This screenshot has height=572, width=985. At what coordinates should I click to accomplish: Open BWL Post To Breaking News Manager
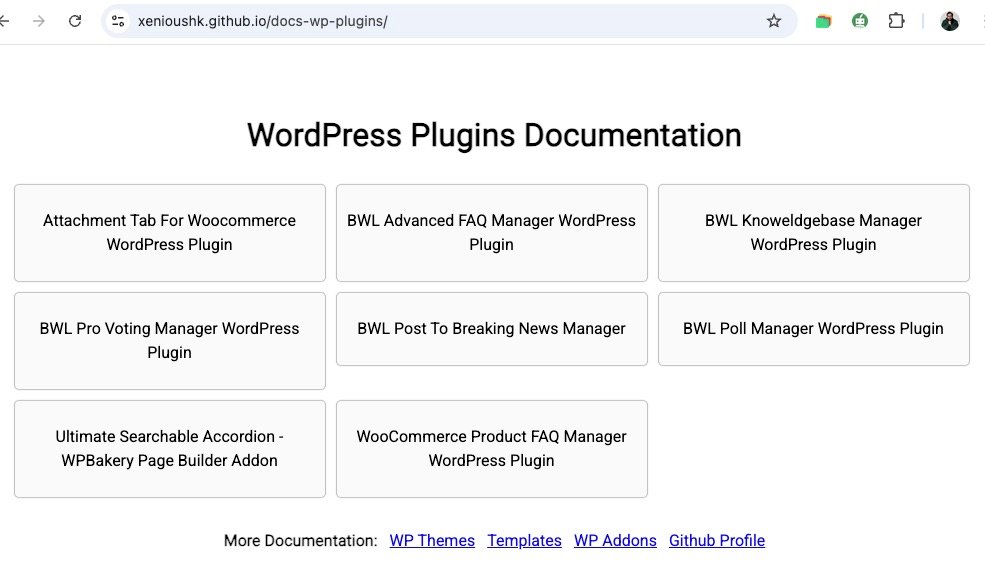pos(491,329)
